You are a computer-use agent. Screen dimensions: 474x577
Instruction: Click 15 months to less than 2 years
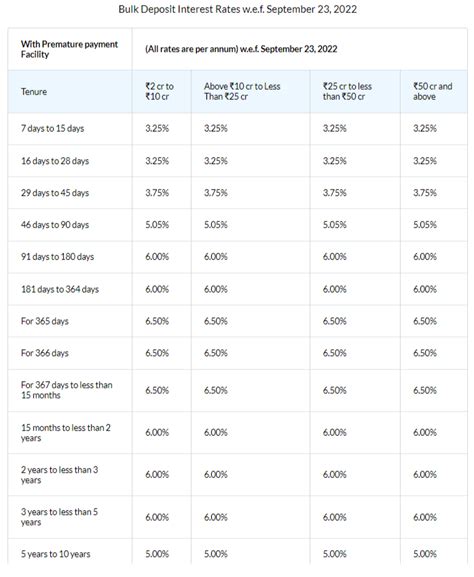66,433
